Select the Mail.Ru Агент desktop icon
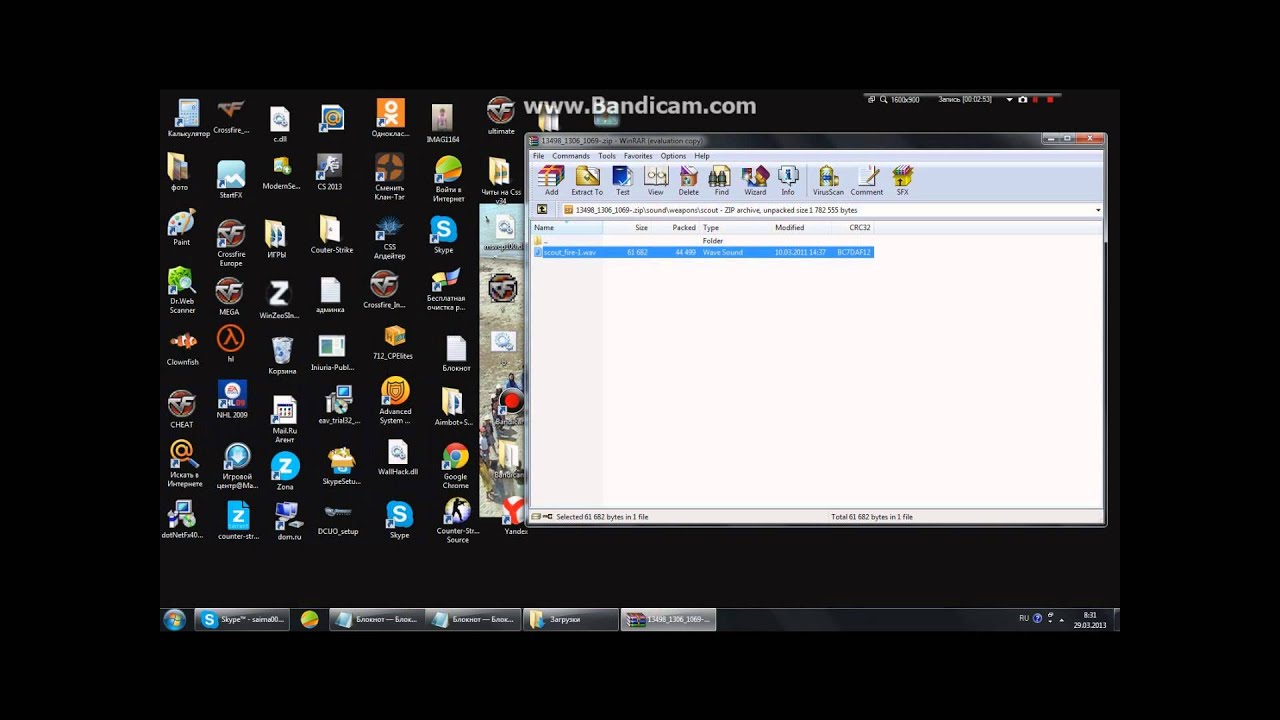1280x720 pixels. [x=284, y=419]
